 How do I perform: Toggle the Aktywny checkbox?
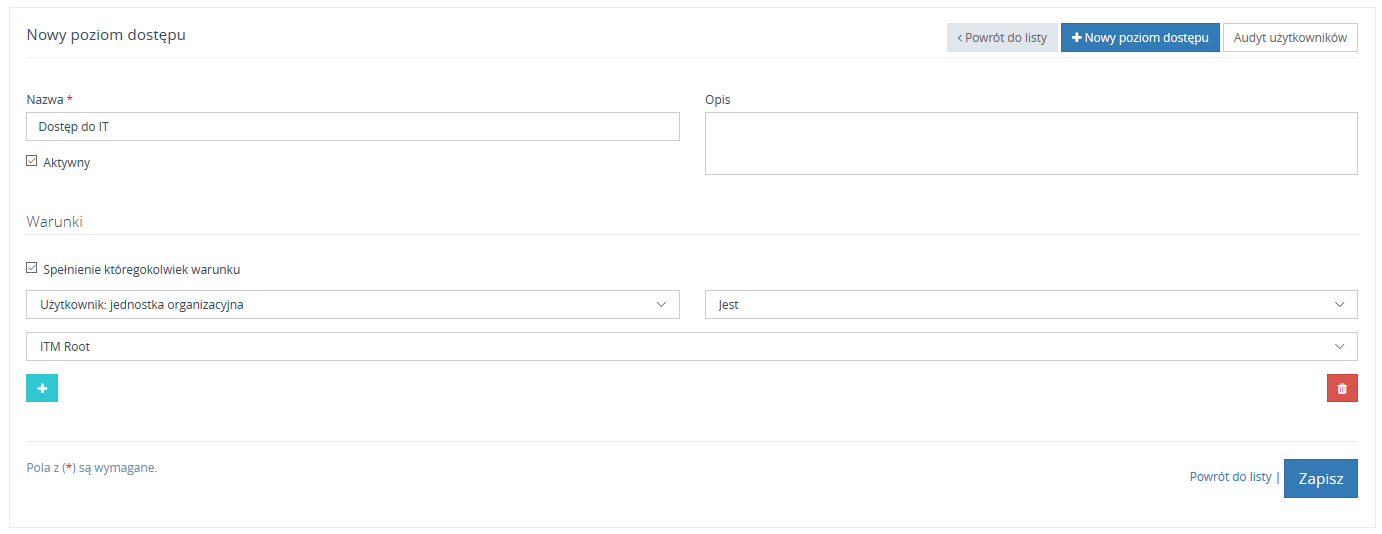32,161
